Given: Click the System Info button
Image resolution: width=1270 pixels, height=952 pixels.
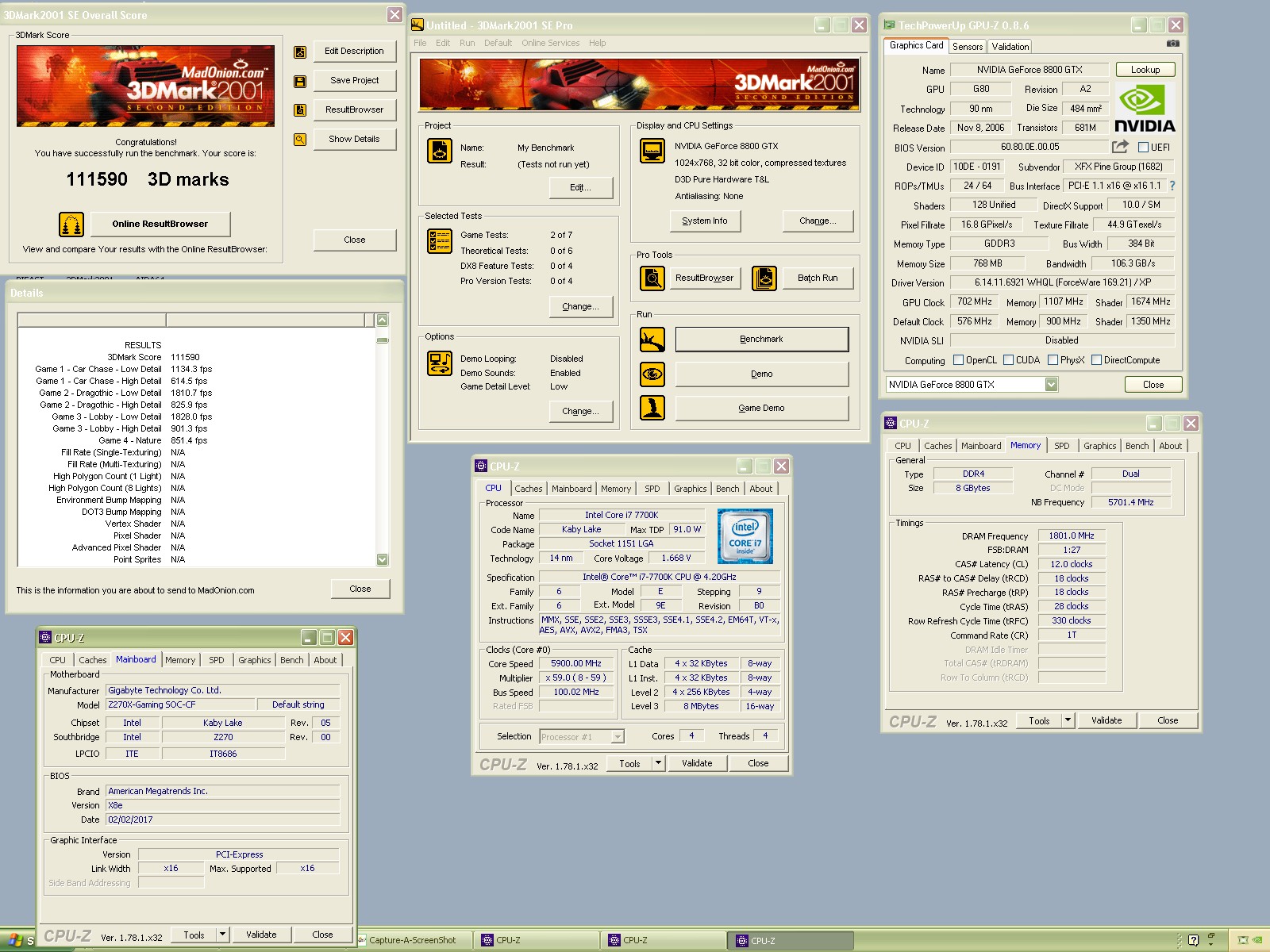Looking at the screenshot, I should pyautogui.click(x=705, y=221).
